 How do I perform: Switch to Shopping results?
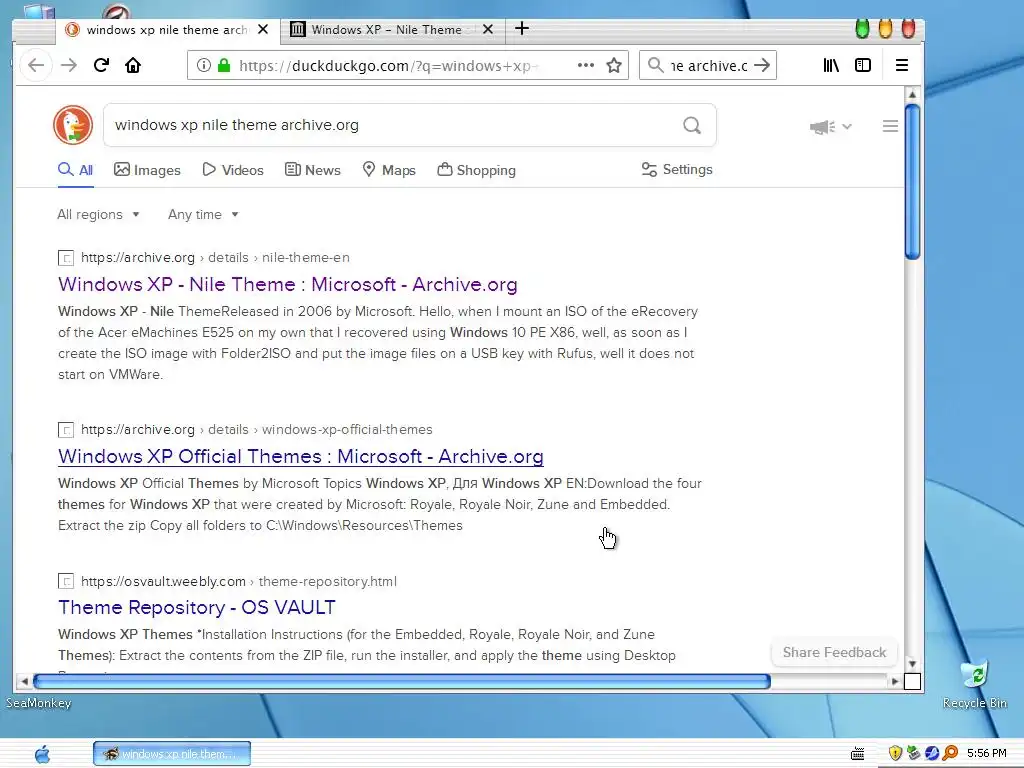pyautogui.click(x=477, y=170)
